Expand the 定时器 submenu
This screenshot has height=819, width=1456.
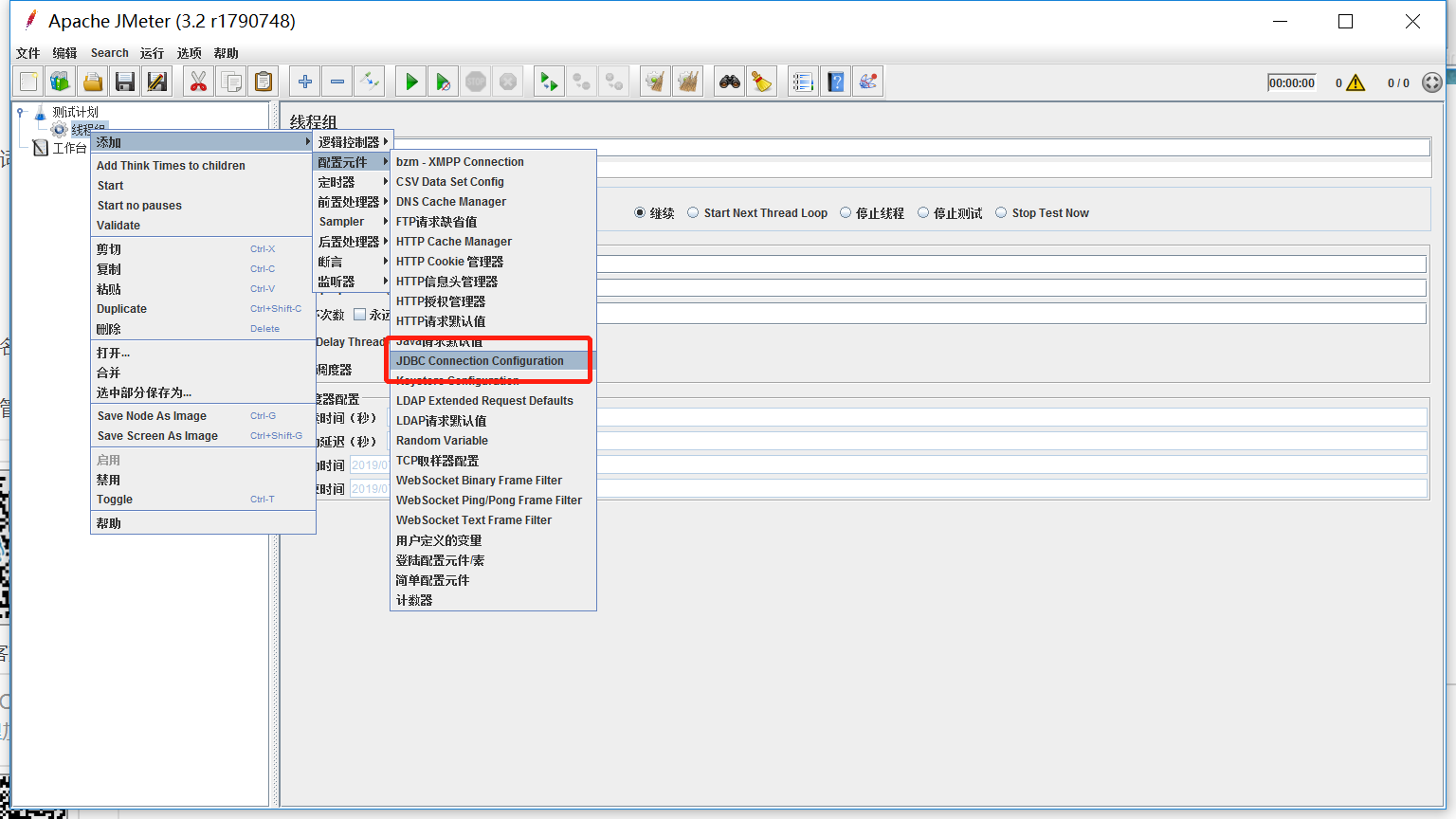click(x=353, y=182)
